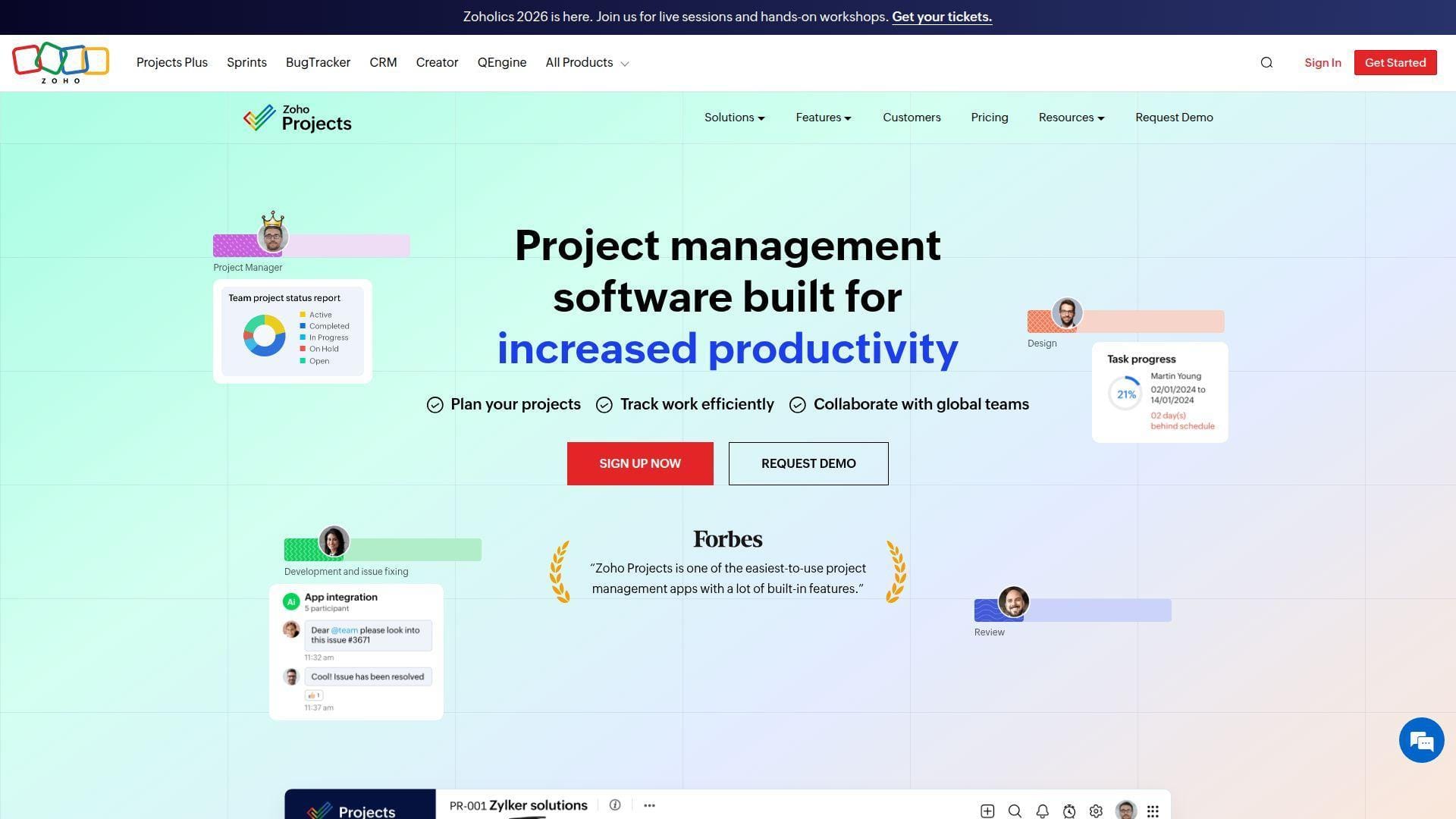Click the Cool! Issue has been resolved message
1456x819 pixels.
(x=368, y=676)
